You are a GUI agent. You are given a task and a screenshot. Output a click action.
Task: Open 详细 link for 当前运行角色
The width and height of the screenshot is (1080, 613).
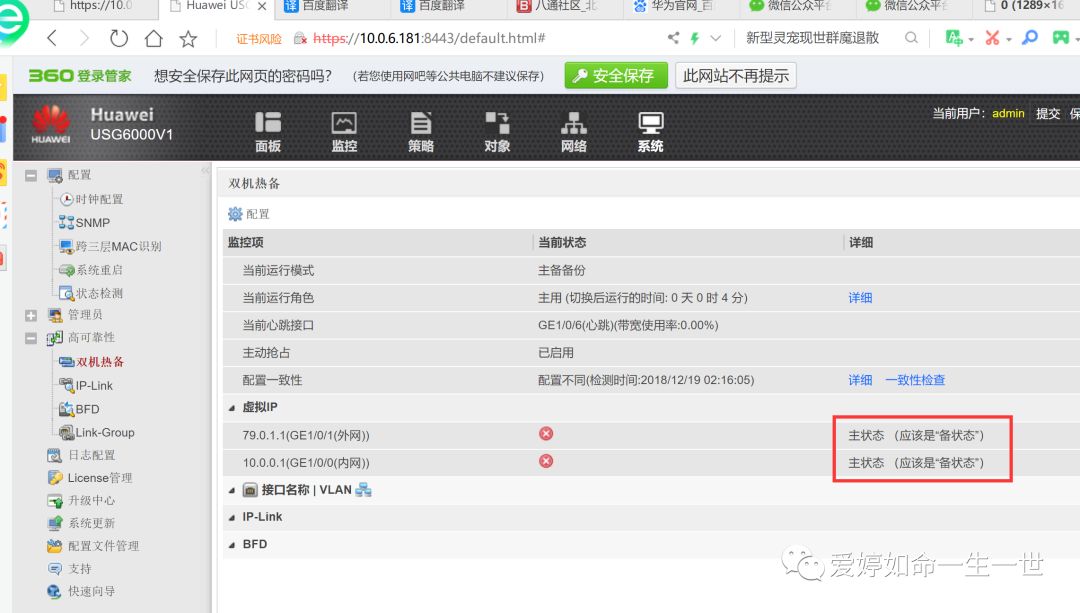(860, 298)
